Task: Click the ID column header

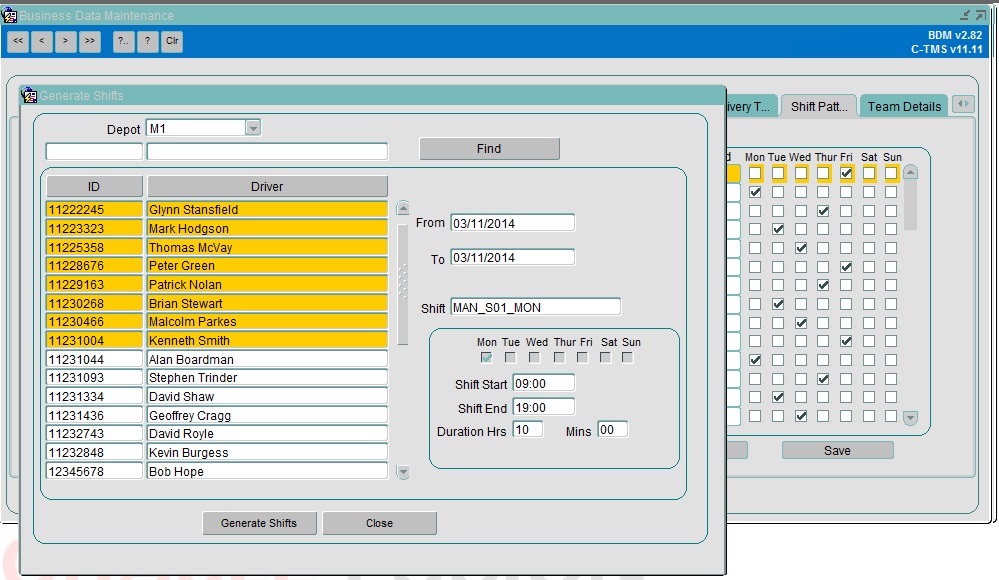Action: (x=94, y=186)
